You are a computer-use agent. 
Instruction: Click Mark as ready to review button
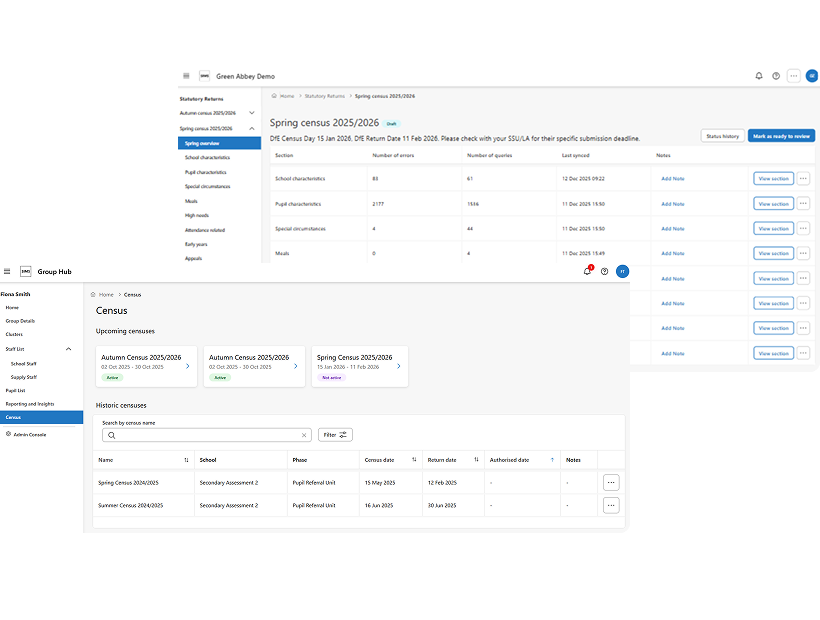coord(780,136)
